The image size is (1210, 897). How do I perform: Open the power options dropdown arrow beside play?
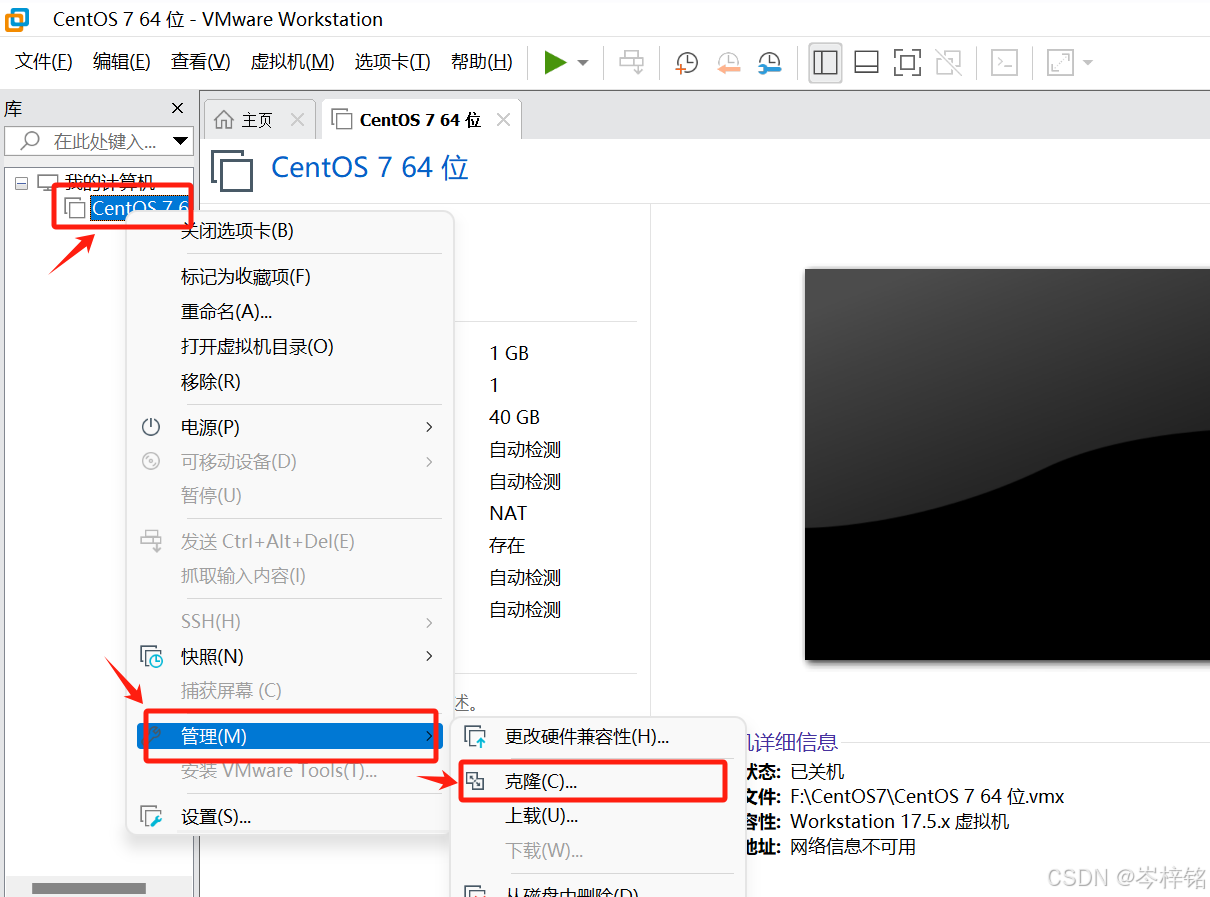[583, 63]
